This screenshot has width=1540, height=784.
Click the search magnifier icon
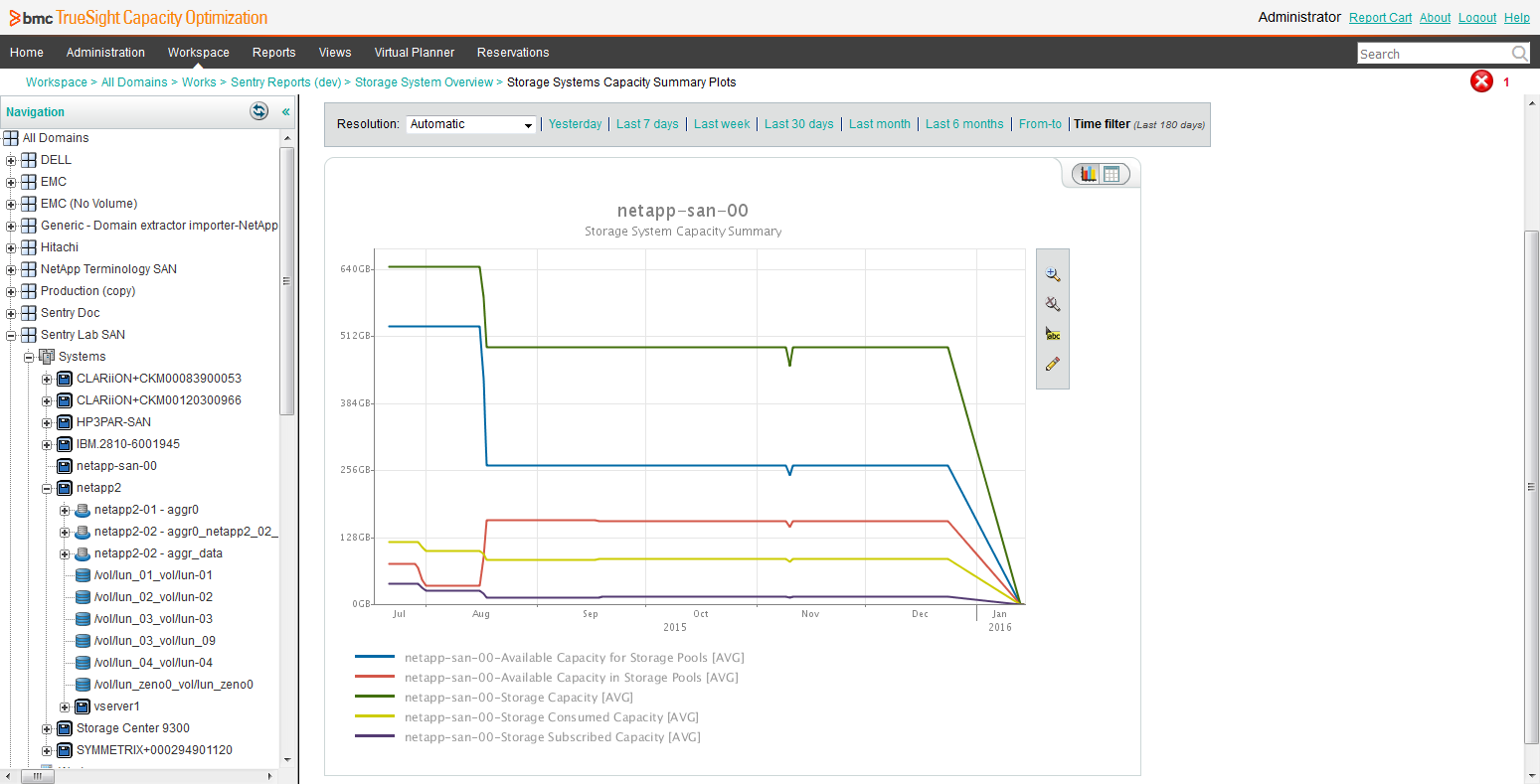pos(1520,54)
